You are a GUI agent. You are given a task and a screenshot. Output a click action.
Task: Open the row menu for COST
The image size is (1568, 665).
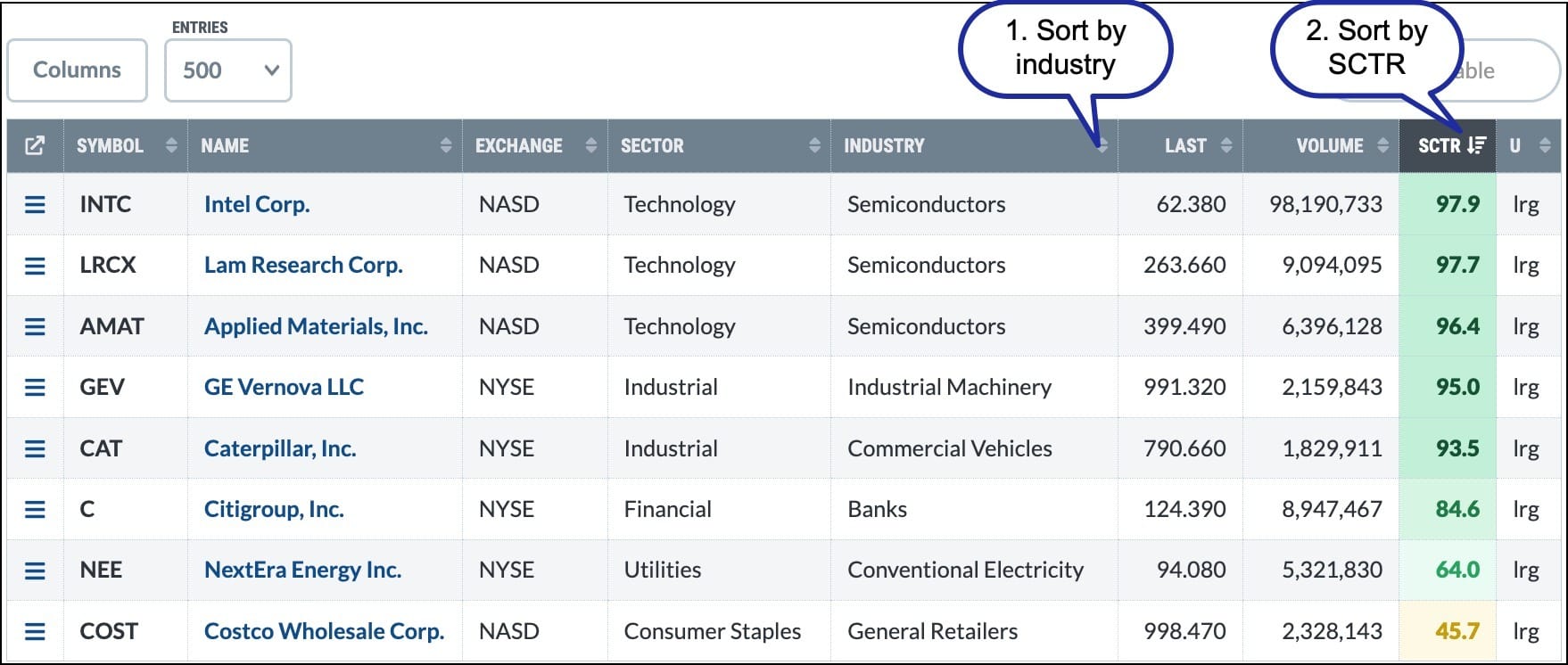pyautogui.click(x=35, y=631)
